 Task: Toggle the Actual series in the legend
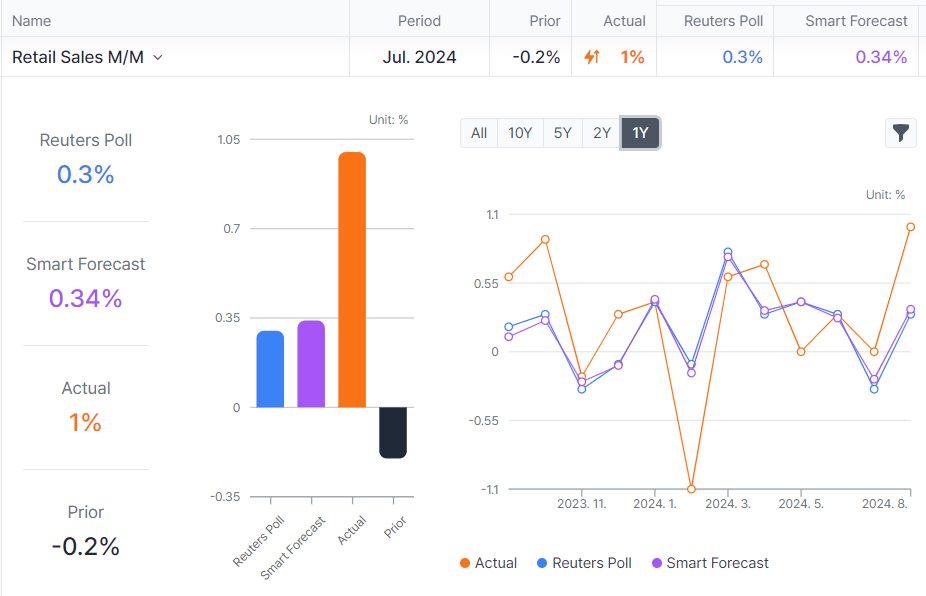pos(488,563)
